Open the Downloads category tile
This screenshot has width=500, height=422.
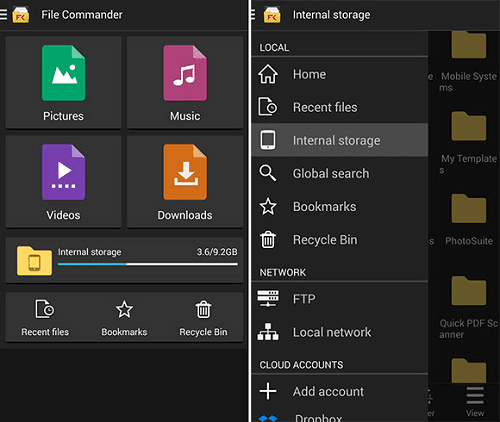(x=185, y=181)
